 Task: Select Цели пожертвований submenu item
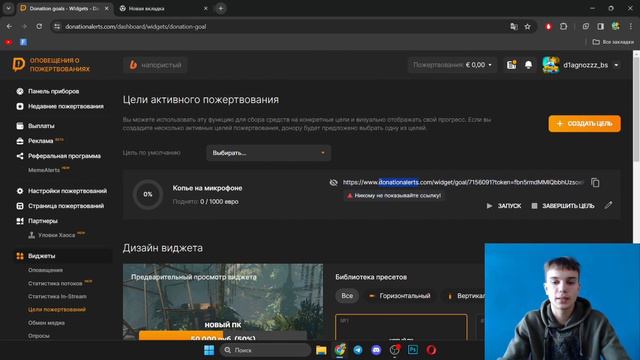57,309
